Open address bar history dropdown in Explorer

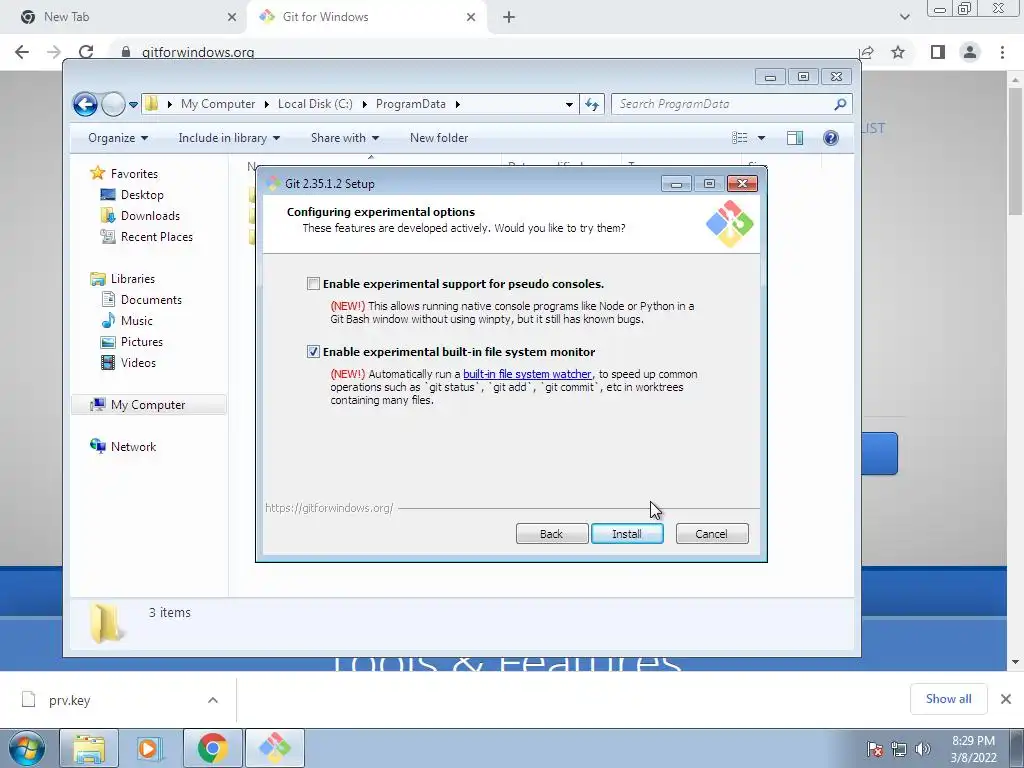tap(569, 104)
